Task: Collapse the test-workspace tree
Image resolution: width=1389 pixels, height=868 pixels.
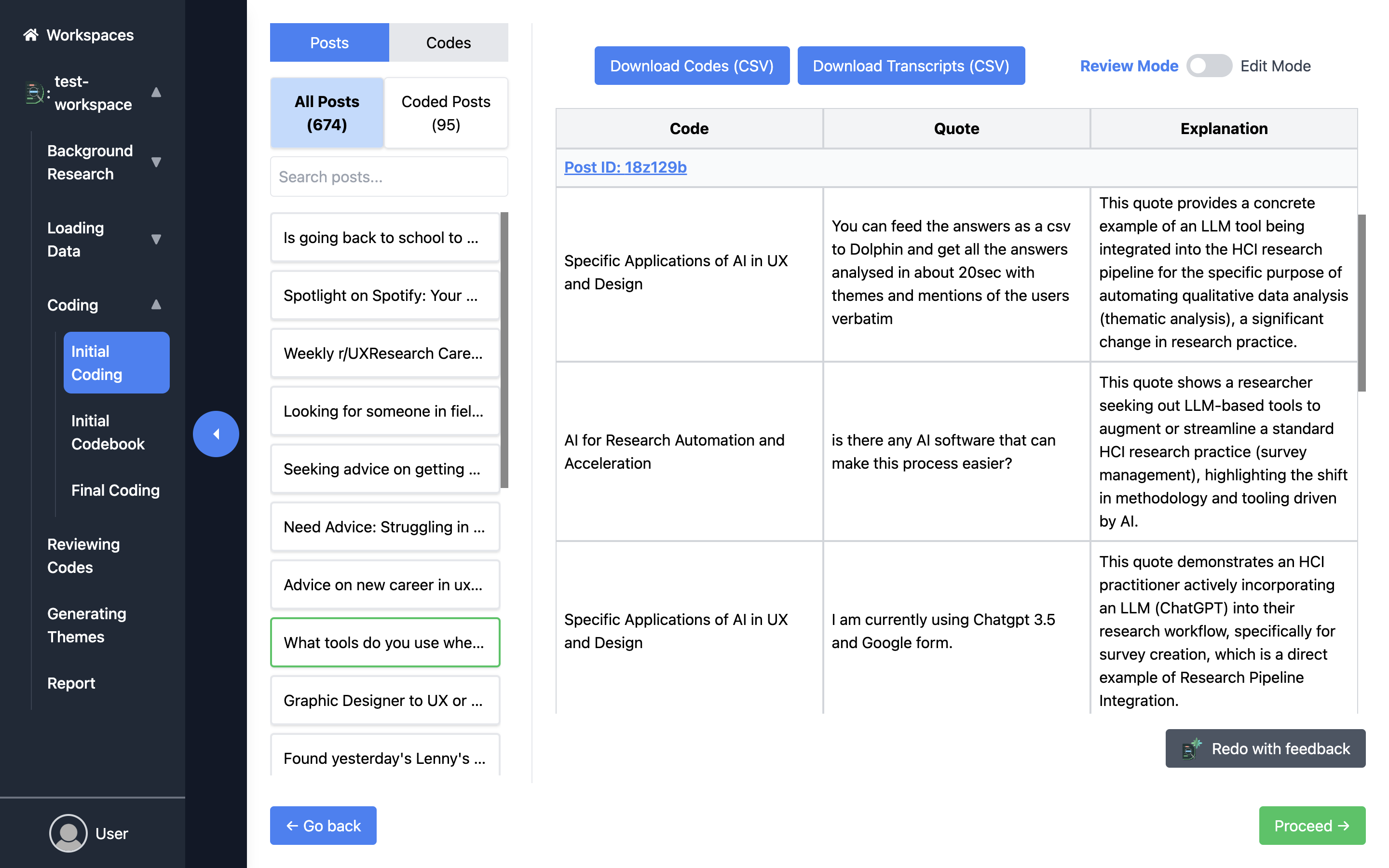Action: 156,93
